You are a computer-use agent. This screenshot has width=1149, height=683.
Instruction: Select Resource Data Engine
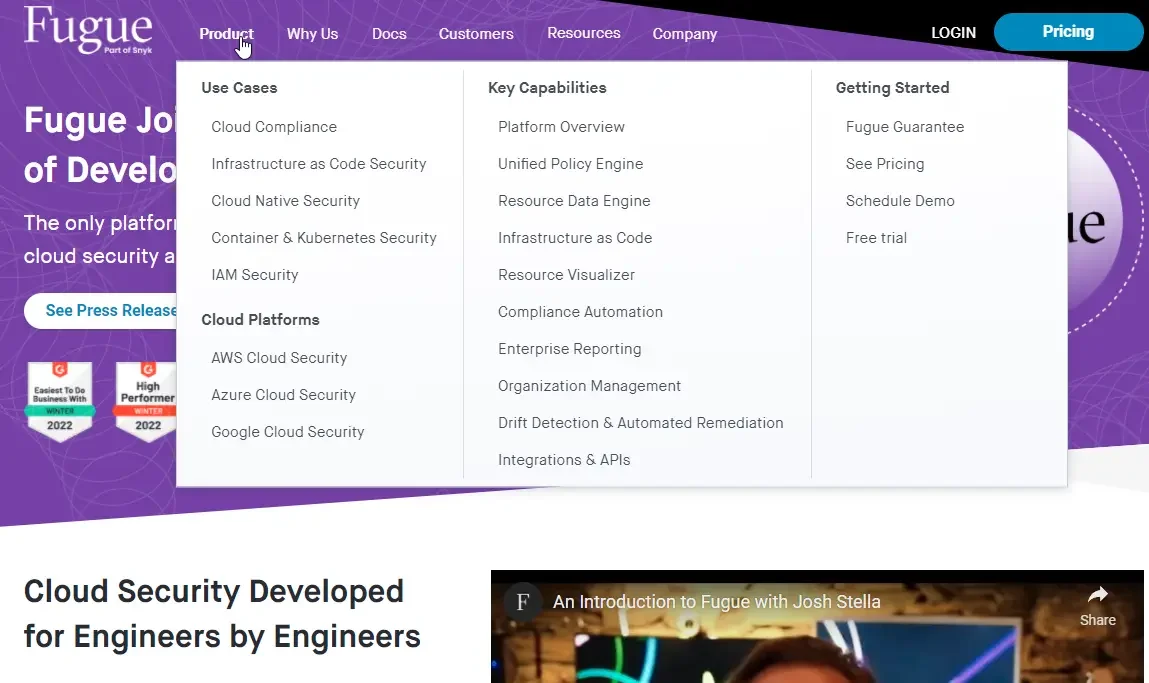click(x=574, y=201)
